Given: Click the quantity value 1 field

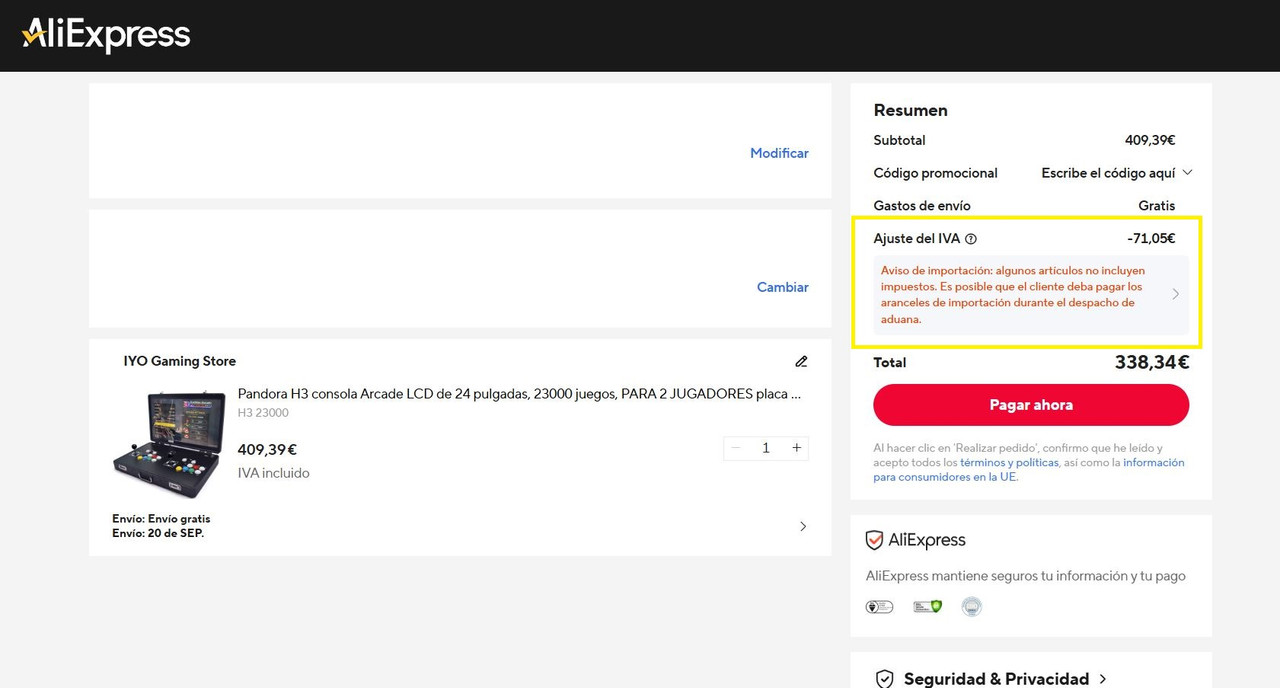Looking at the screenshot, I should 766,448.
